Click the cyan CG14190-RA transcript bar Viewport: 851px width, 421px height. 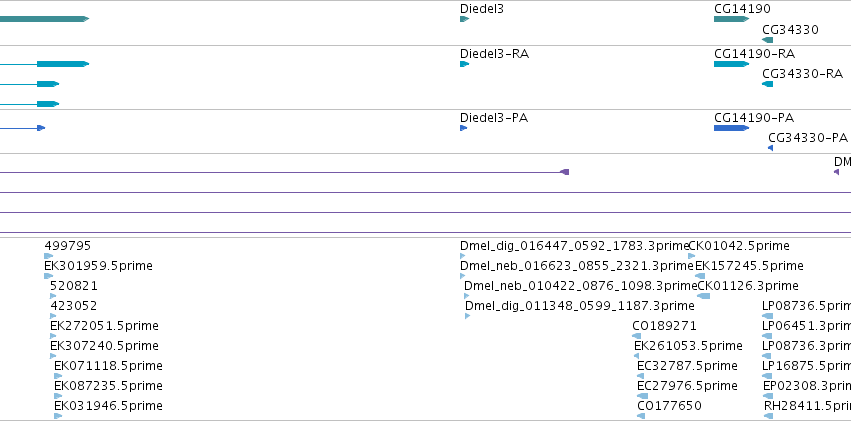click(731, 64)
